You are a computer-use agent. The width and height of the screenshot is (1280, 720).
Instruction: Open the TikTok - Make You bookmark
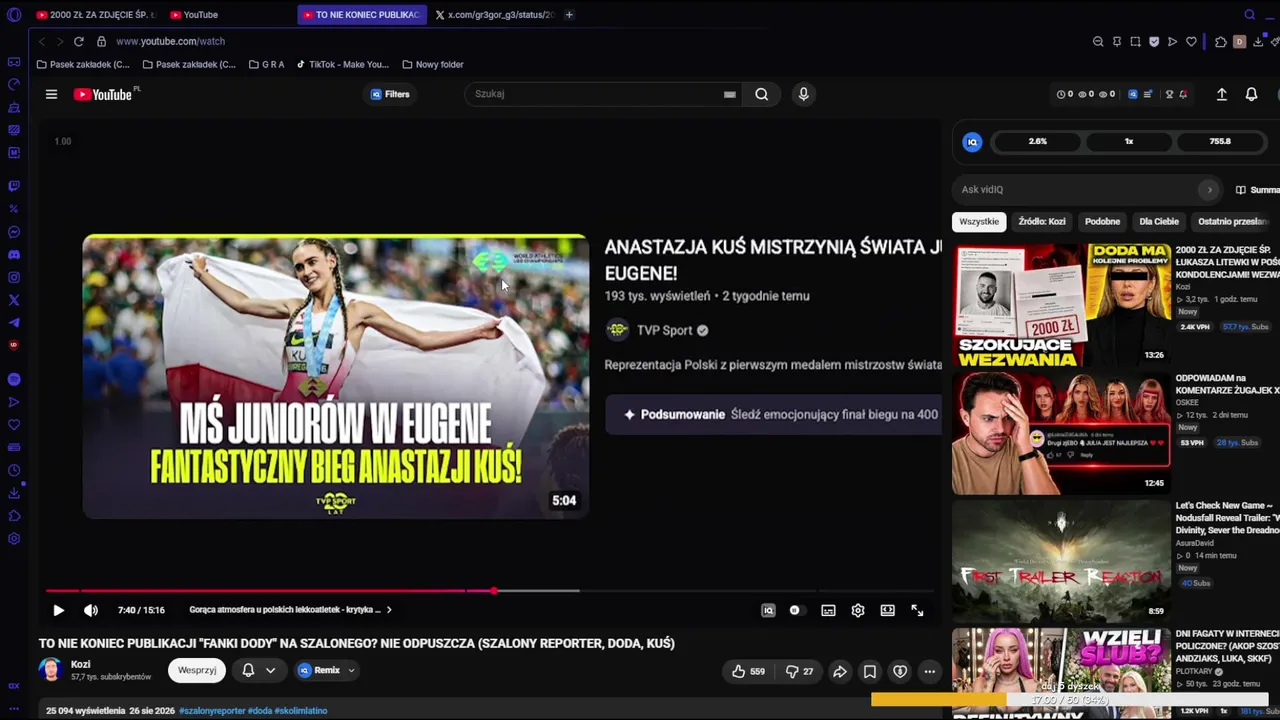342,65
